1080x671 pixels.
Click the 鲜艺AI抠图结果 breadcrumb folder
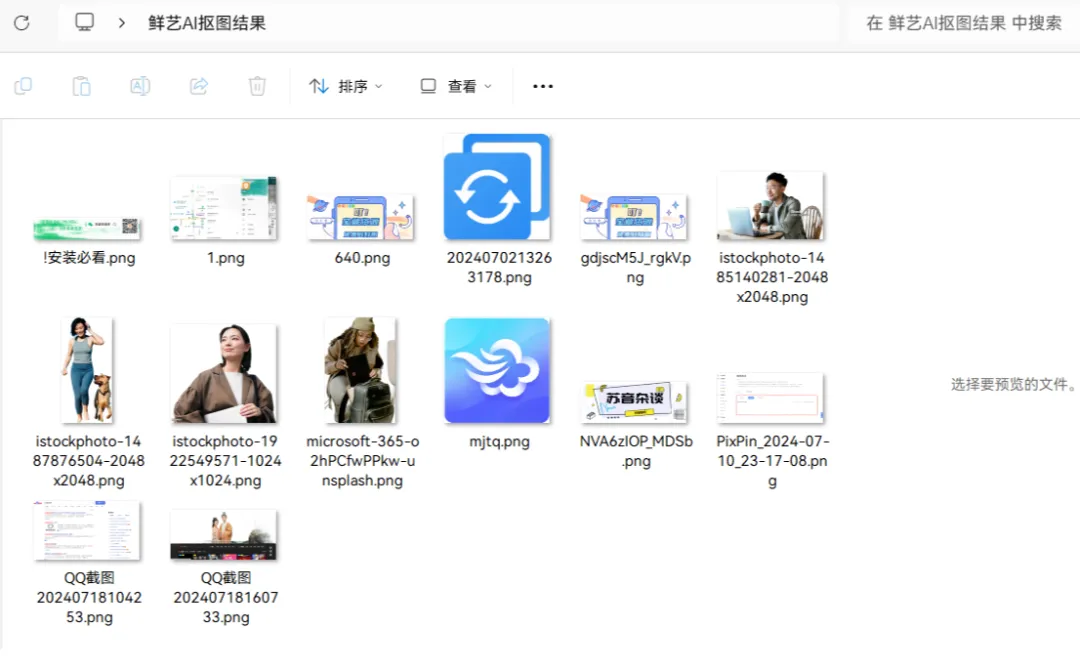(207, 22)
